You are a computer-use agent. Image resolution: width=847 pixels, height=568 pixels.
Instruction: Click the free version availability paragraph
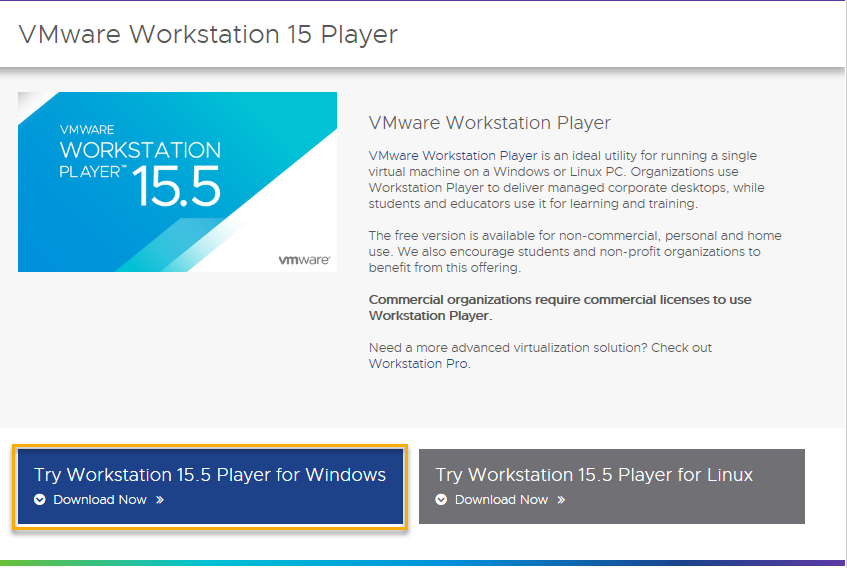(x=575, y=252)
